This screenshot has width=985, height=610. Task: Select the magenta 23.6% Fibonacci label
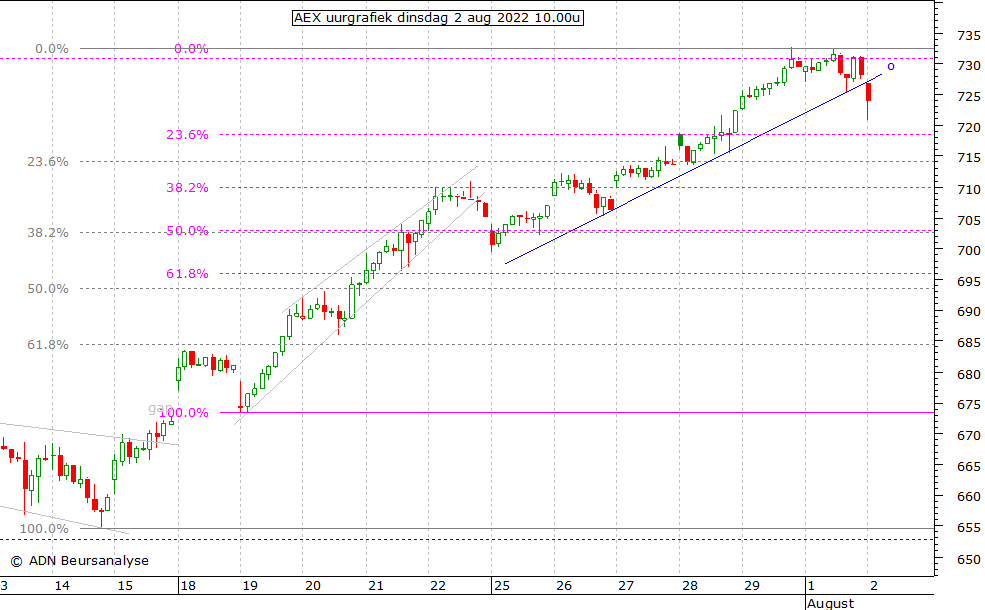tap(190, 134)
